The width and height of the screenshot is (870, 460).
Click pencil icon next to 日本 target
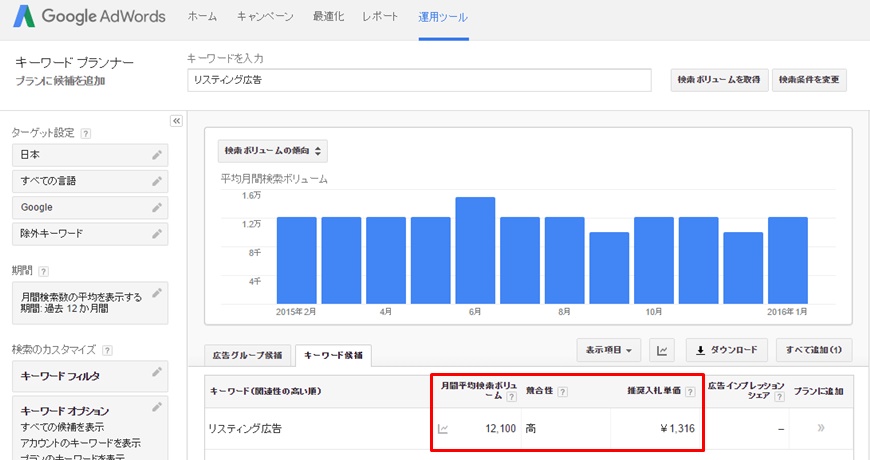pos(156,155)
